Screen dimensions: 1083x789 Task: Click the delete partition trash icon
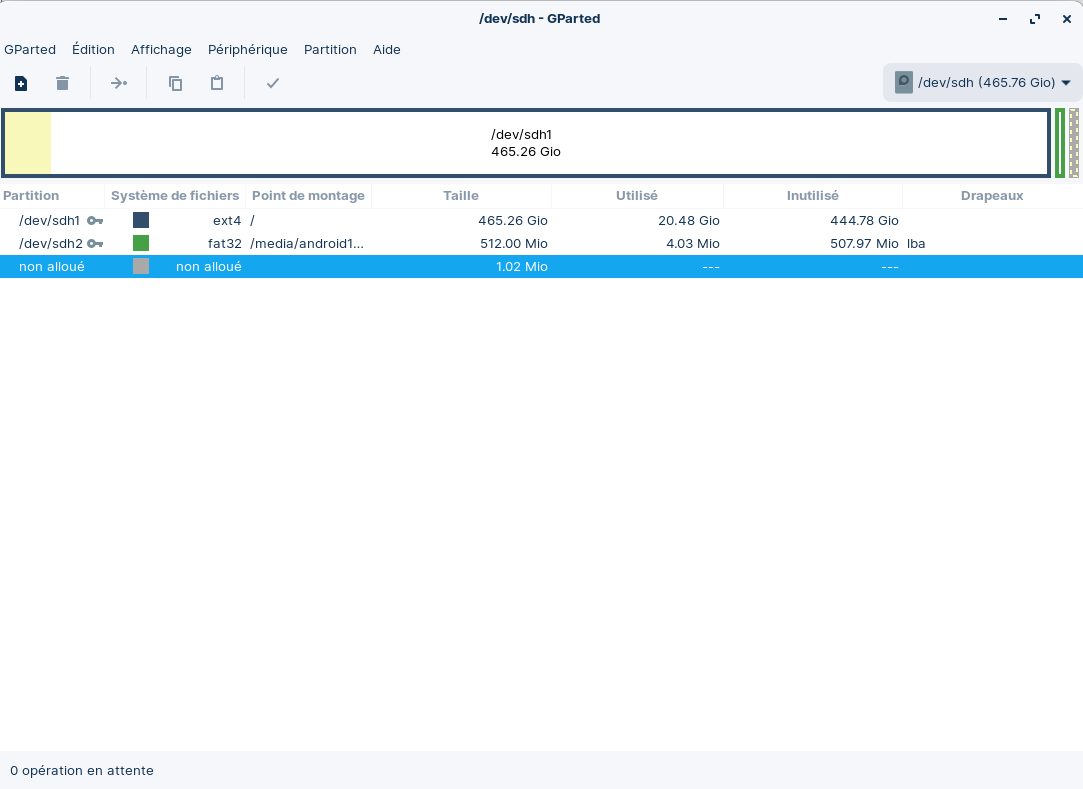[x=62, y=83]
